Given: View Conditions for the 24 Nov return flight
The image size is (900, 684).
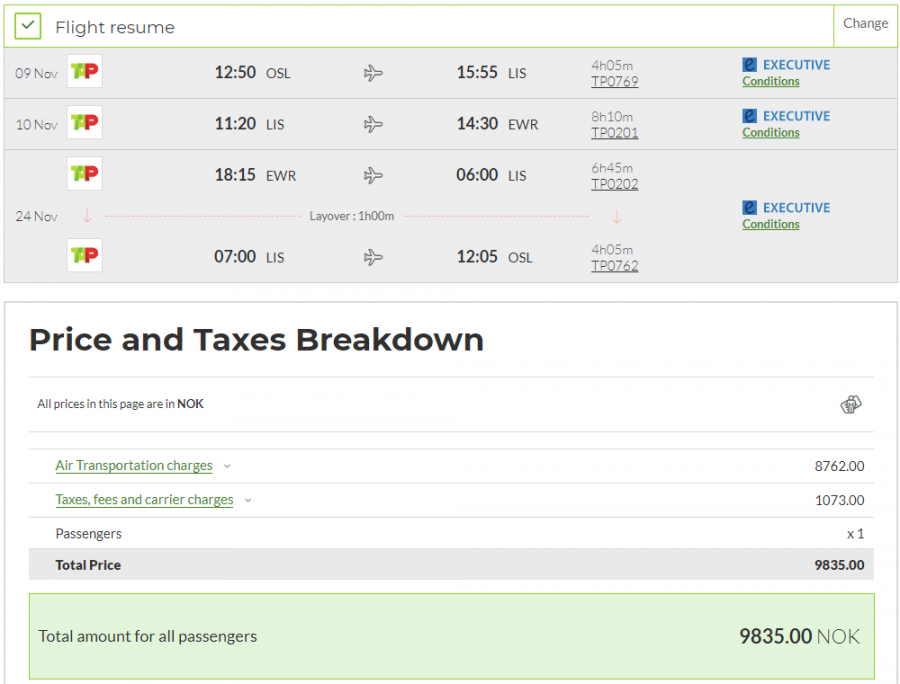Looking at the screenshot, I should (x=770, y=225).
